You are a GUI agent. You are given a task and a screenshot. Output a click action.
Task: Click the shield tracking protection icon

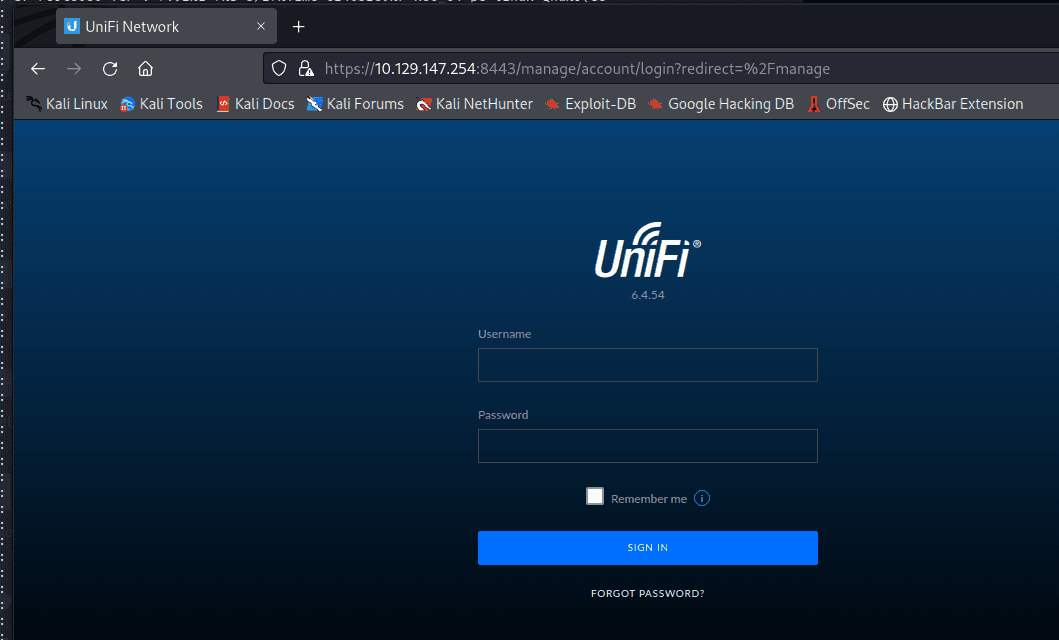tap(280, 69)
